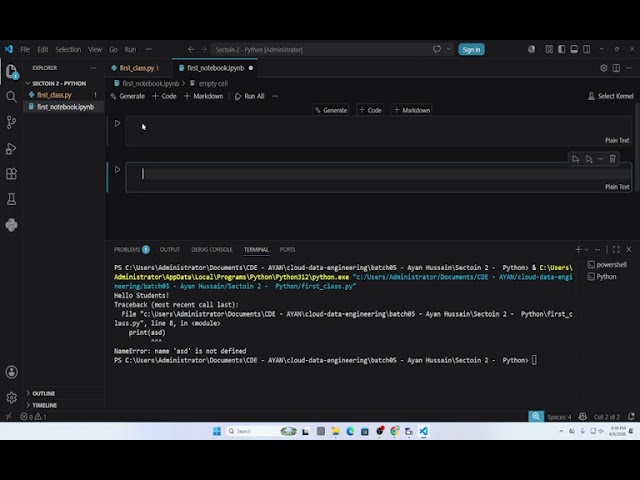Image resolution: width=640 pixels, height=480 pixels.
Task: Add a new terminal with plus icon
Action: [578, 249]
